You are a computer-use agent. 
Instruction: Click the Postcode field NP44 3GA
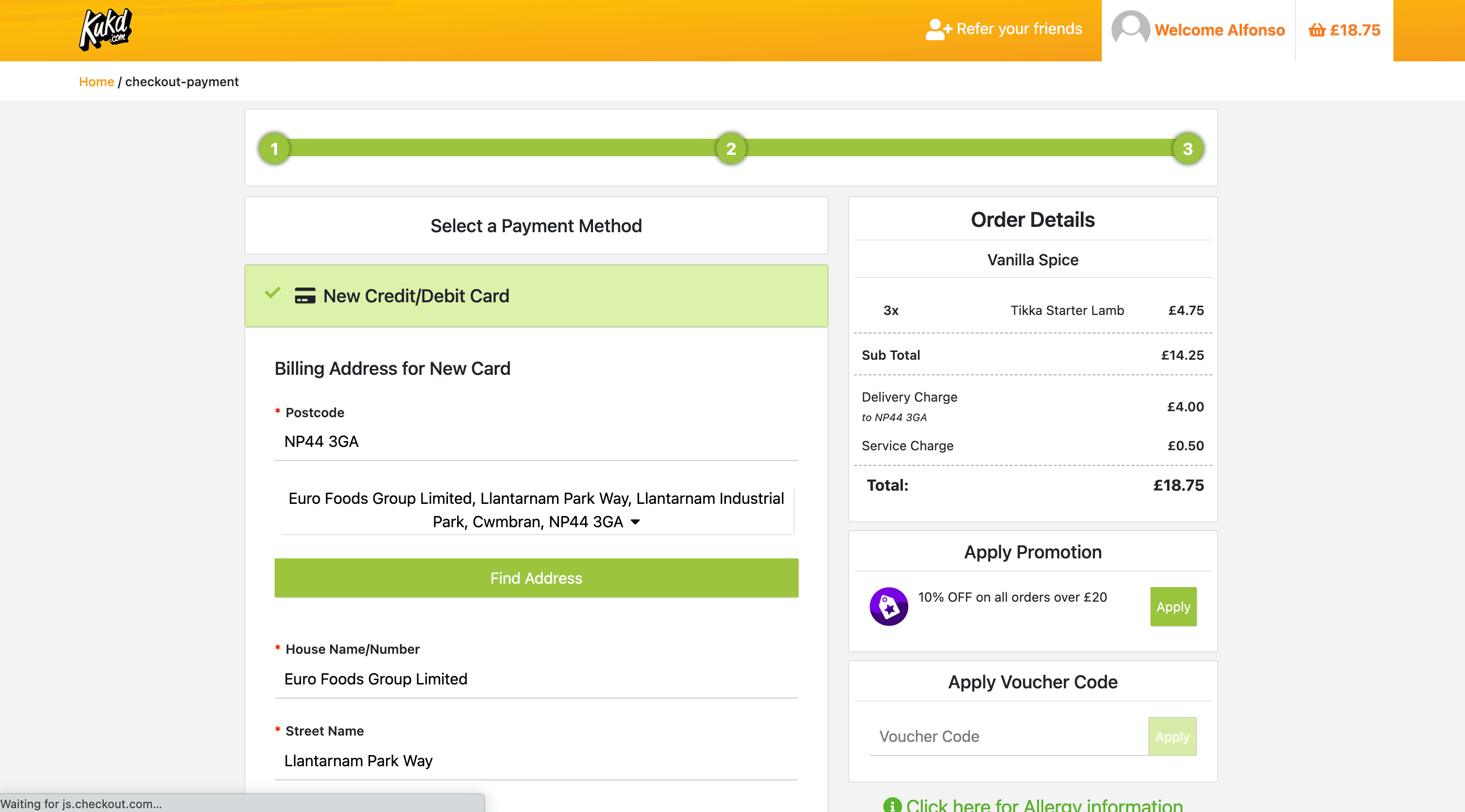click(536, 441)
